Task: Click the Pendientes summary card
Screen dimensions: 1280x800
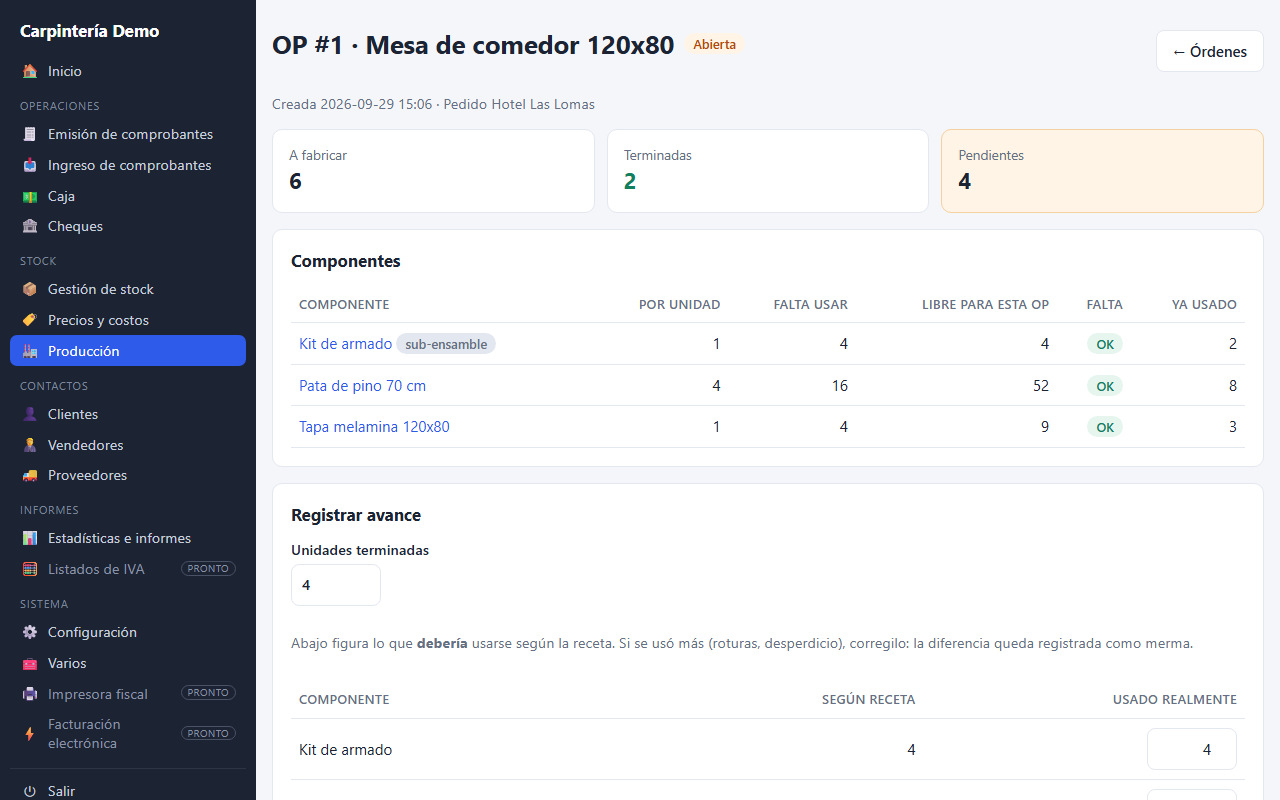Action: pyautogui.click(x=1102, y=171)
